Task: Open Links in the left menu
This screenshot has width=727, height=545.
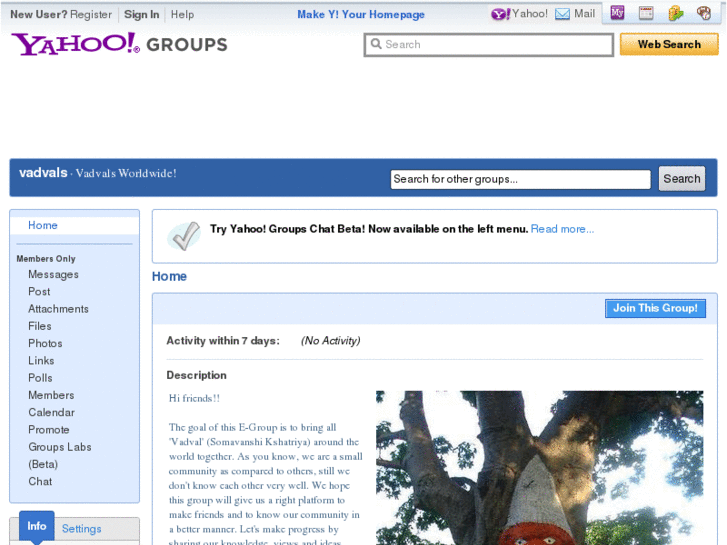Action: click(x=41, y=360)
